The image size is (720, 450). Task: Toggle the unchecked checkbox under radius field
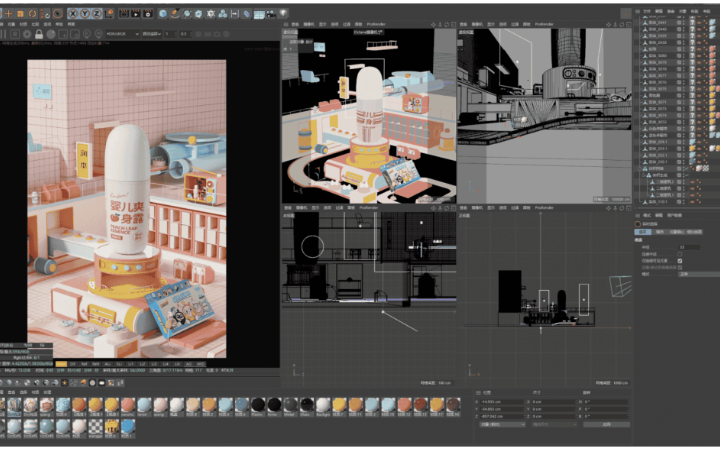click(680, 254)
